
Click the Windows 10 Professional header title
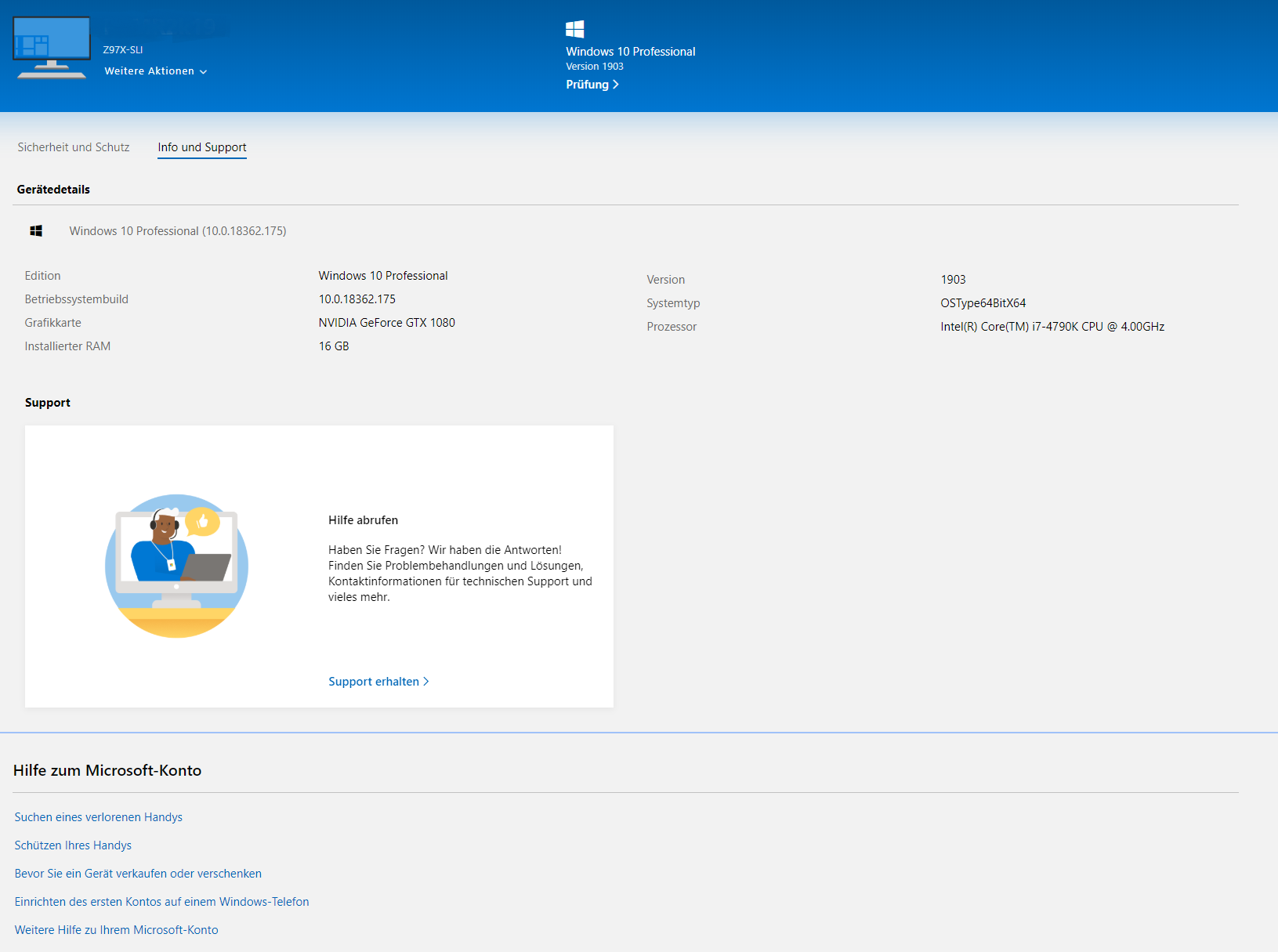[x=631, y=52]
